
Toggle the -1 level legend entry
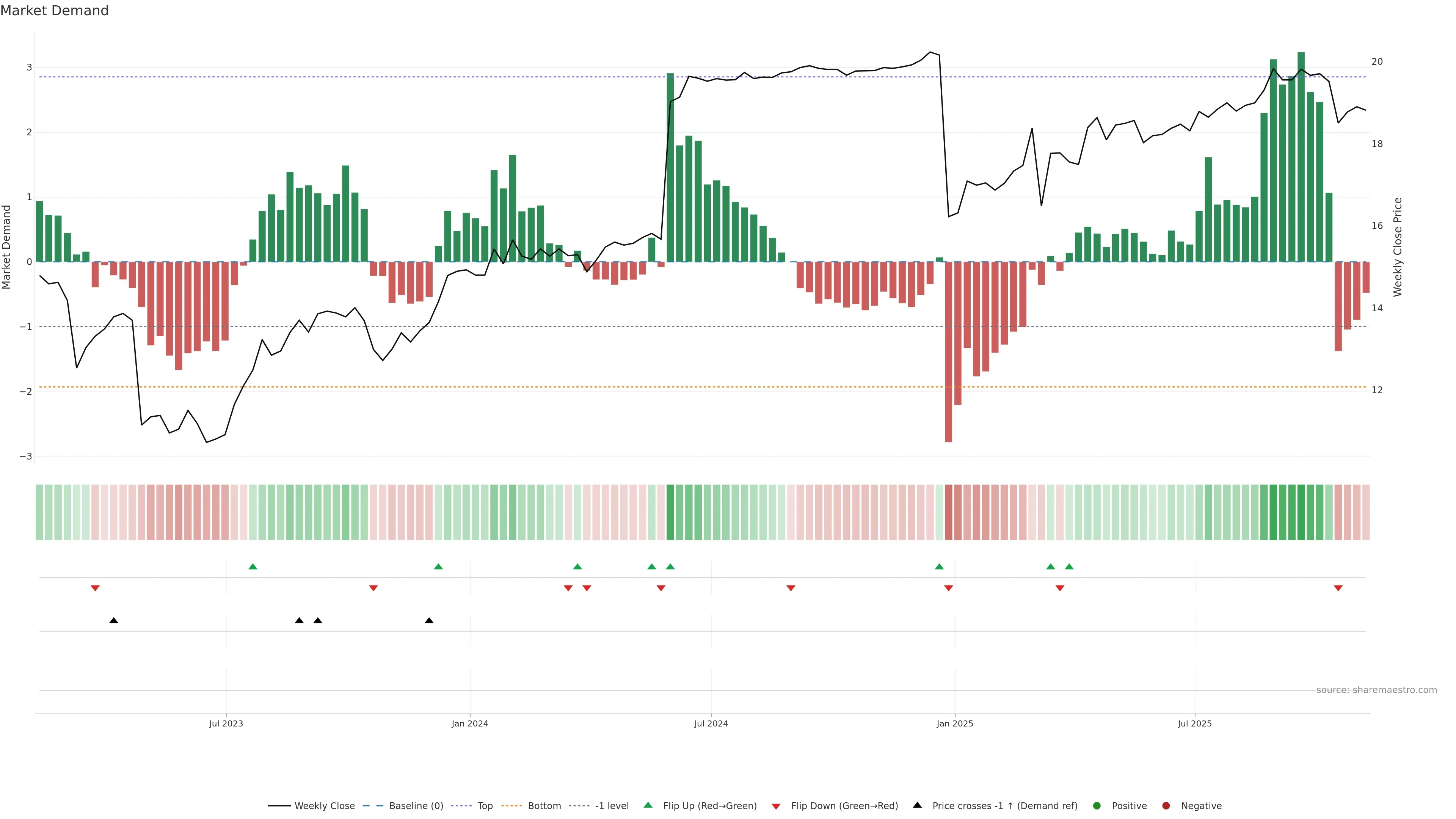click(x=612, y=805)
